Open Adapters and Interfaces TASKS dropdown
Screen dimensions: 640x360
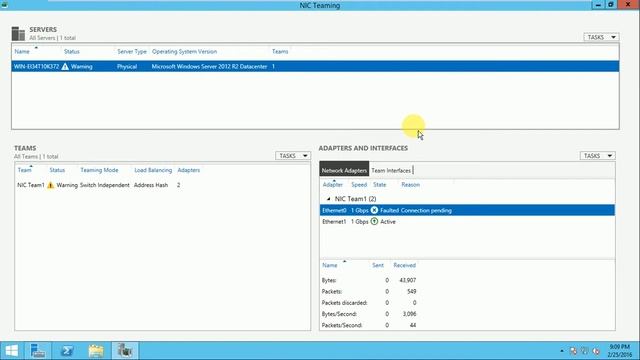coord(598,156)
